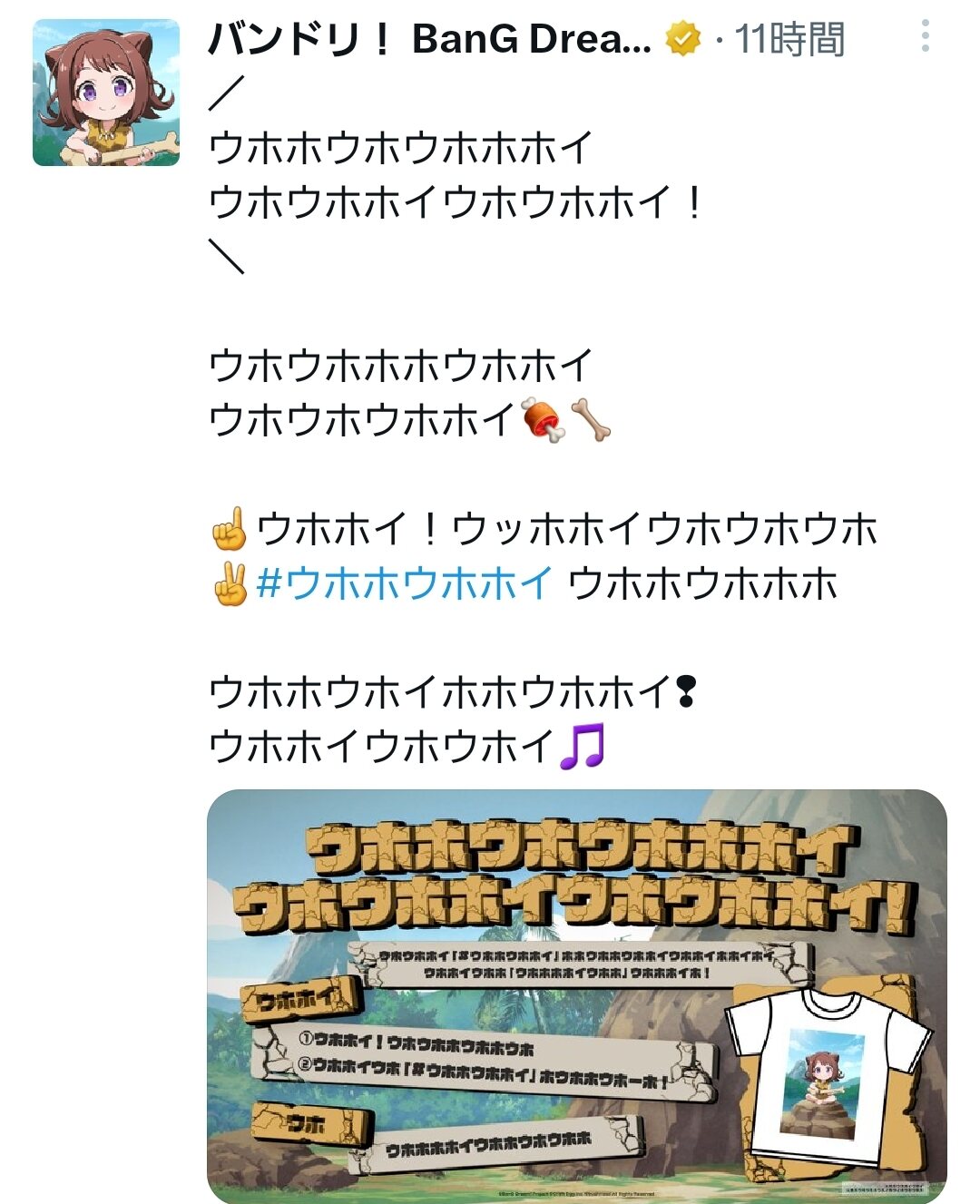The height and width of the screenshot is (1204, 980).
Task: Click the white T-shirt in image
Action: point(828,1076)
